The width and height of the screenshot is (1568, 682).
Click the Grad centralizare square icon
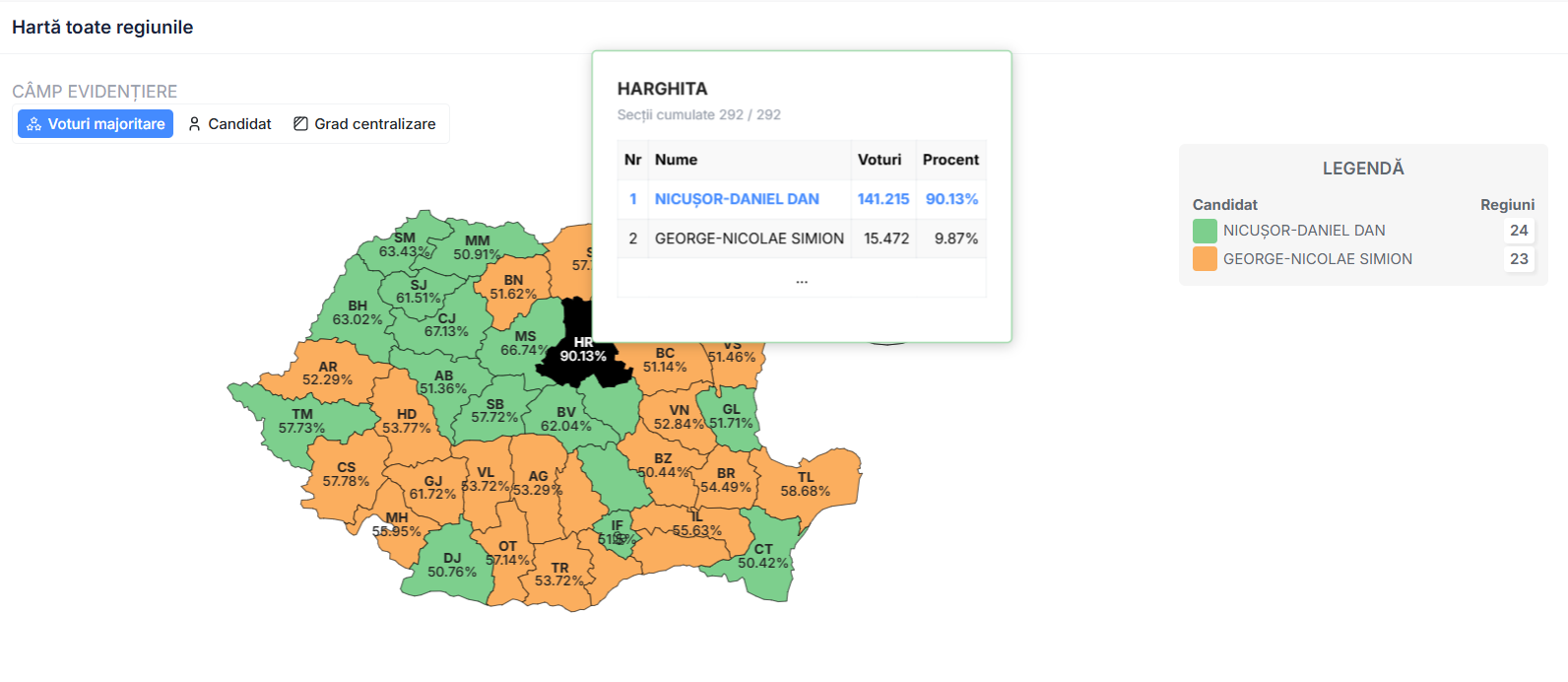pos(300,124)
